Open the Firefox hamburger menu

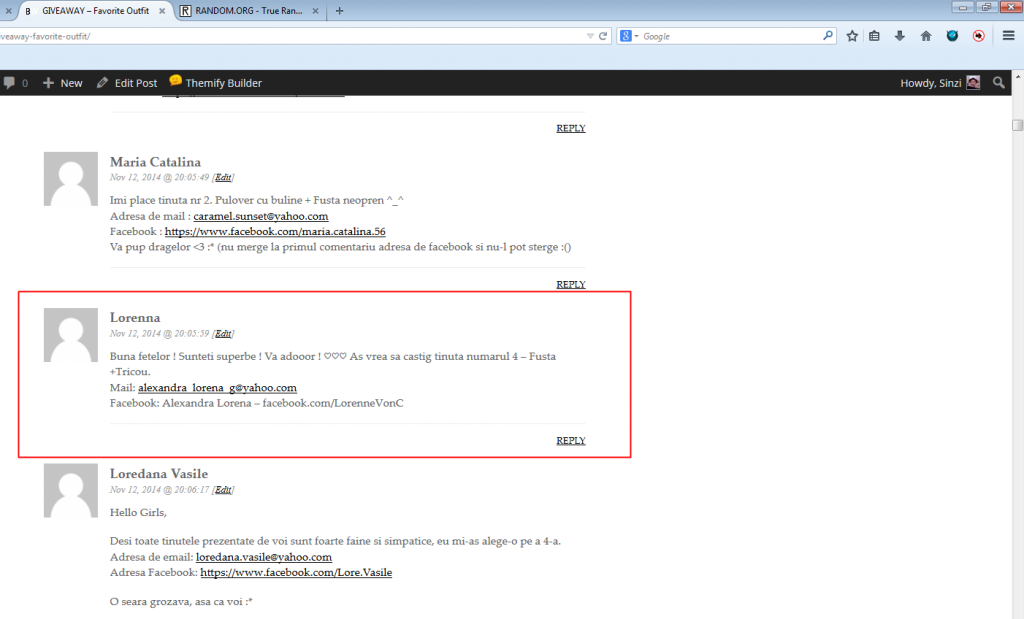click(x=1009, y=36)
